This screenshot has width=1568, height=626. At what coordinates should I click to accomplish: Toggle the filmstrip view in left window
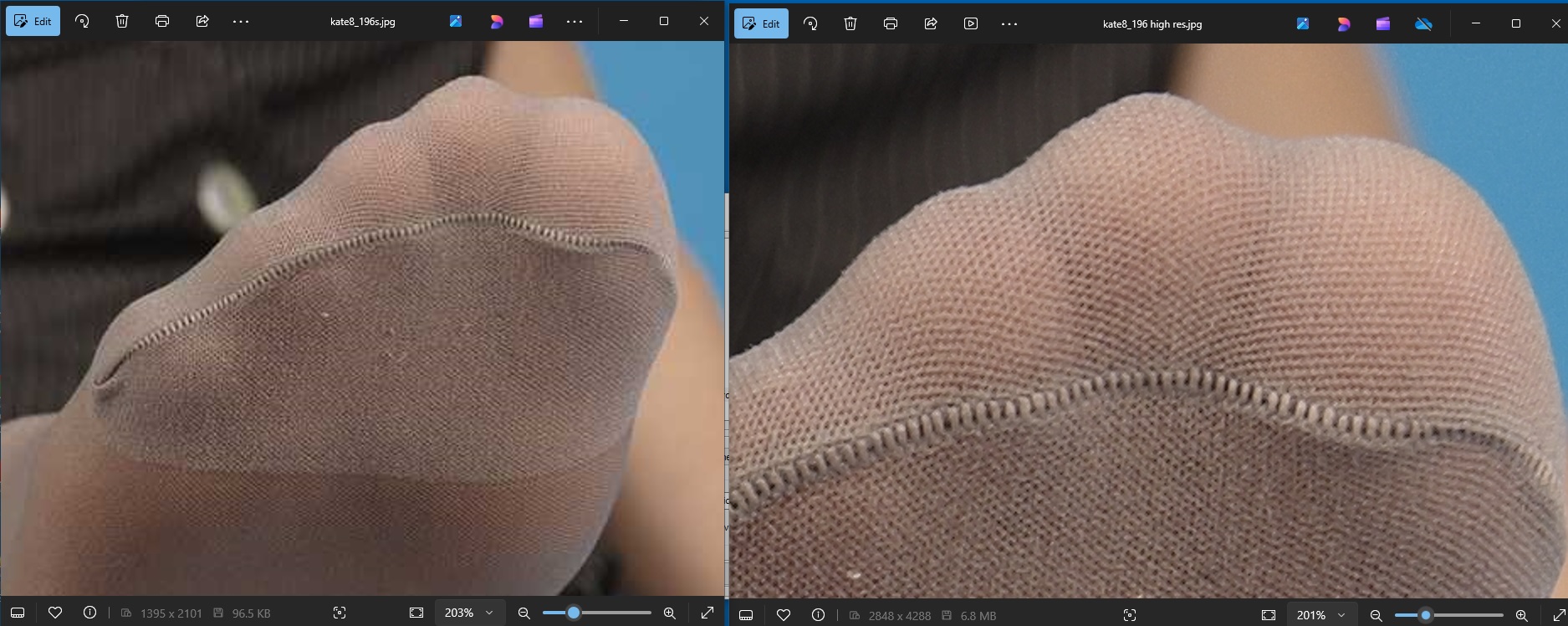(x=18, y=613)
